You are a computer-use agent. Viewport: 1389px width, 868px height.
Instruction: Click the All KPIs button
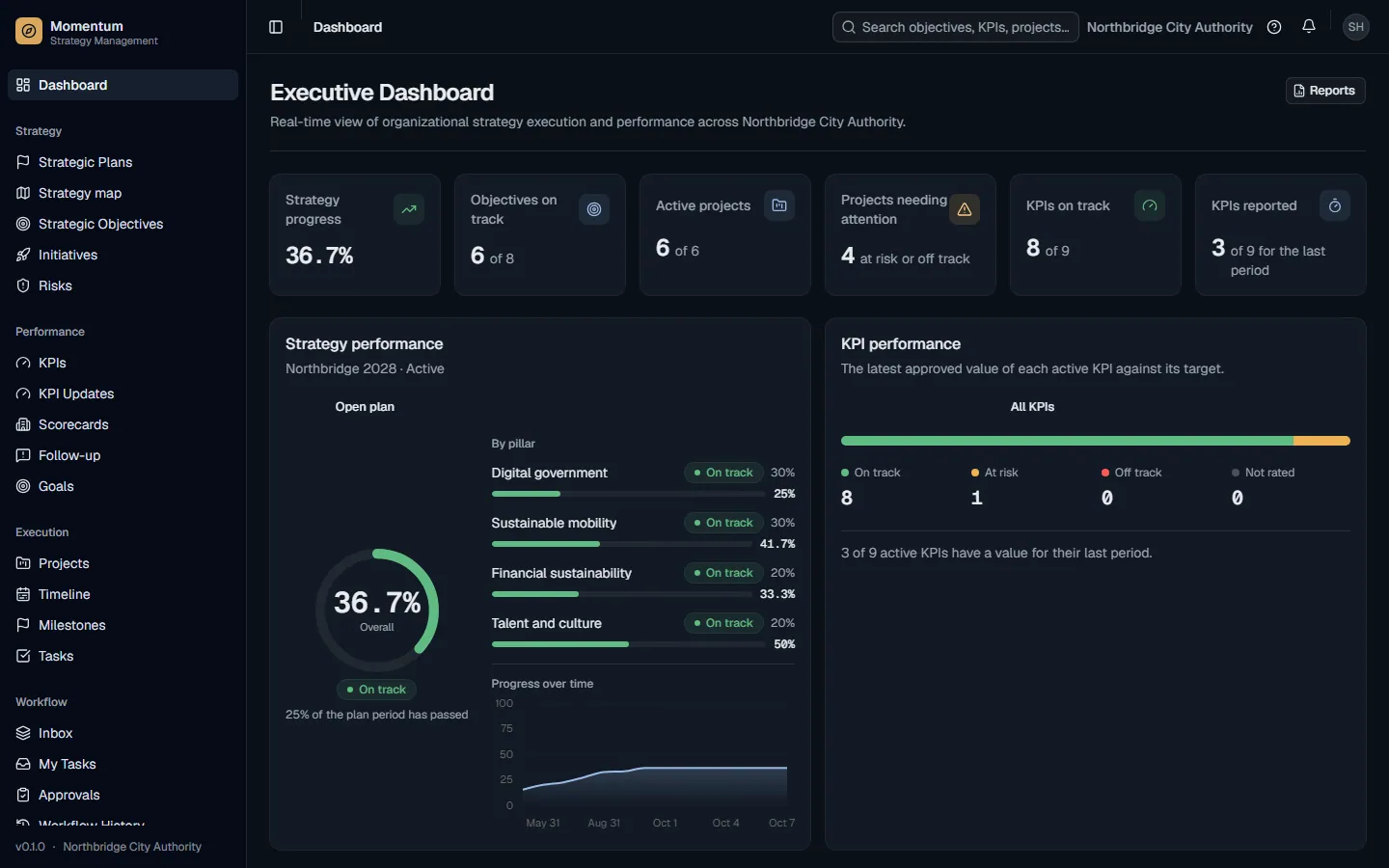(x=1032, y=407)
